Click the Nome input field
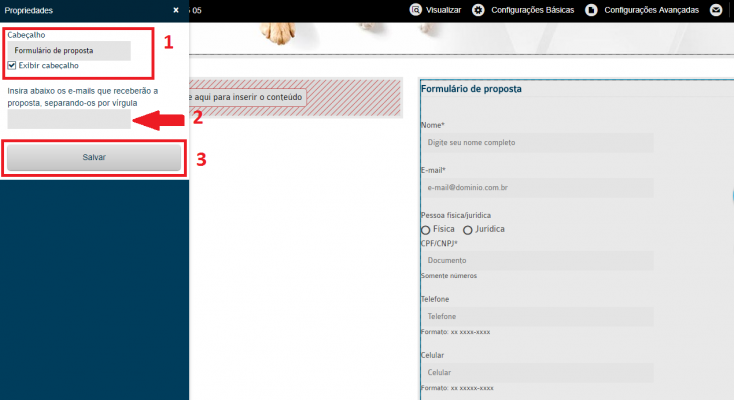 [537, 142]
